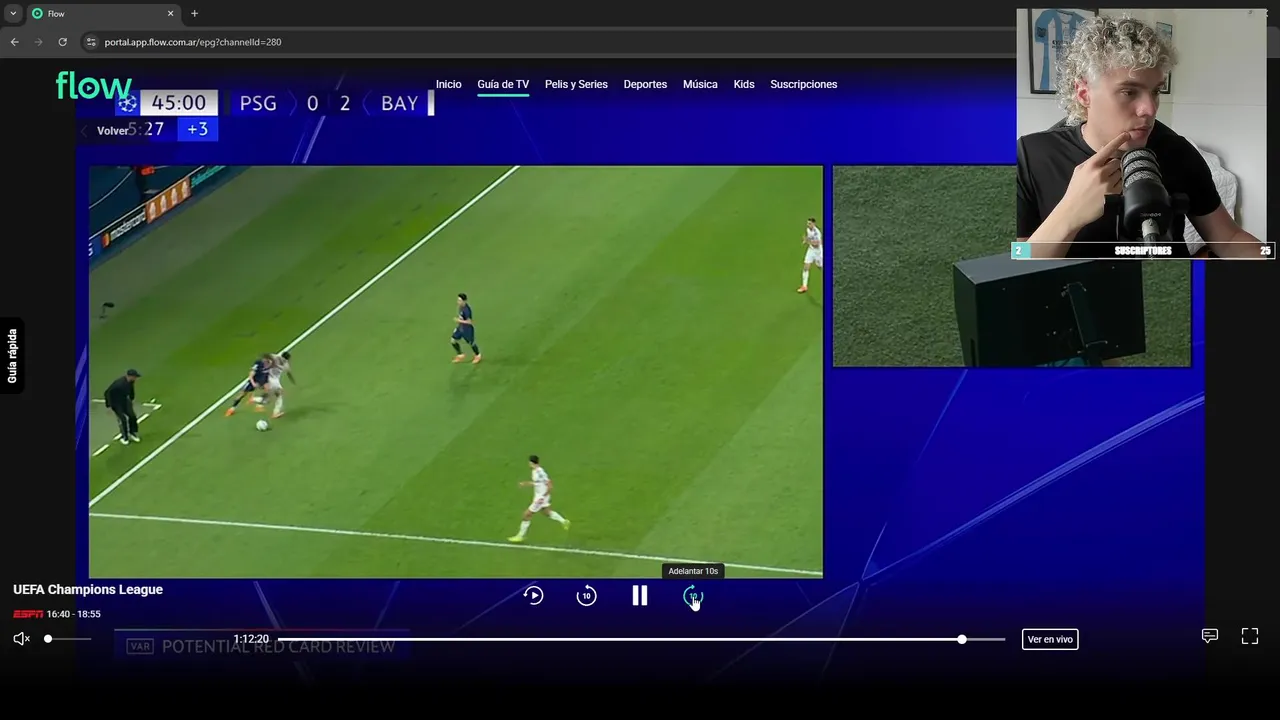
Task: Click the 1:12:20 elapsed time label
Action: coord(251,639)
